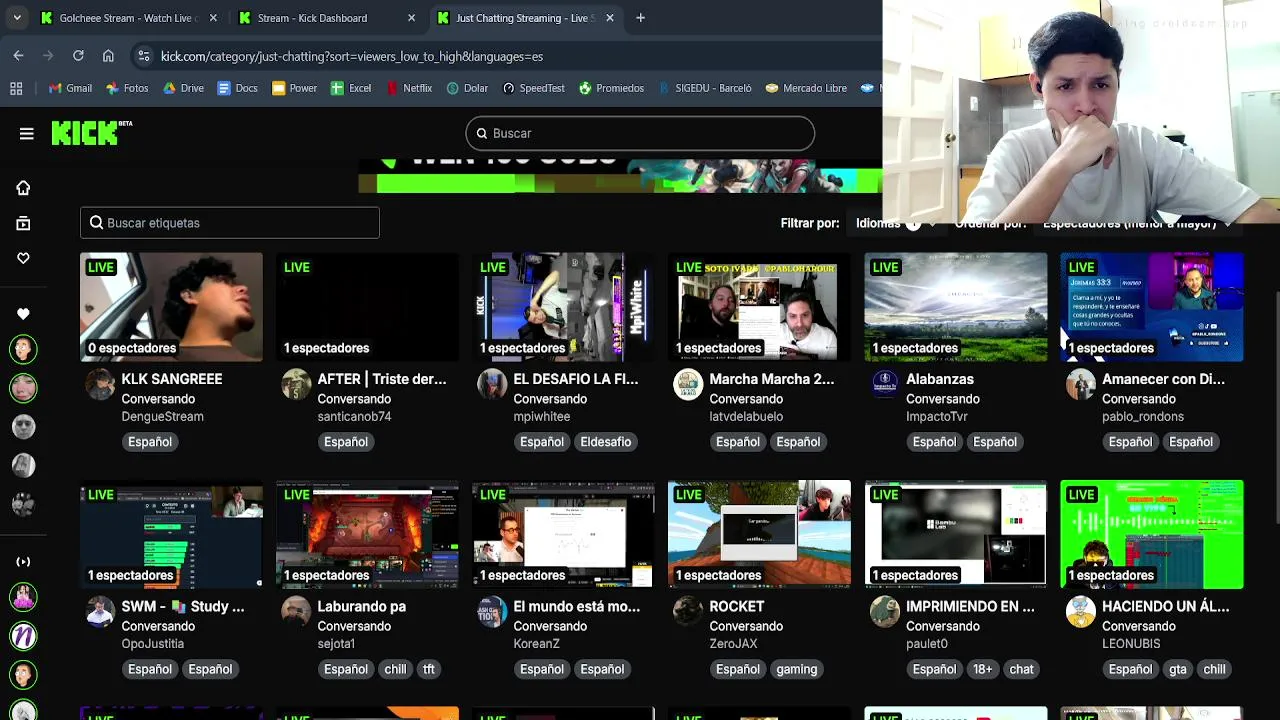
Task: Open EL DESAFIO LA FI... stream thumbnail
Action: [563, 306]
